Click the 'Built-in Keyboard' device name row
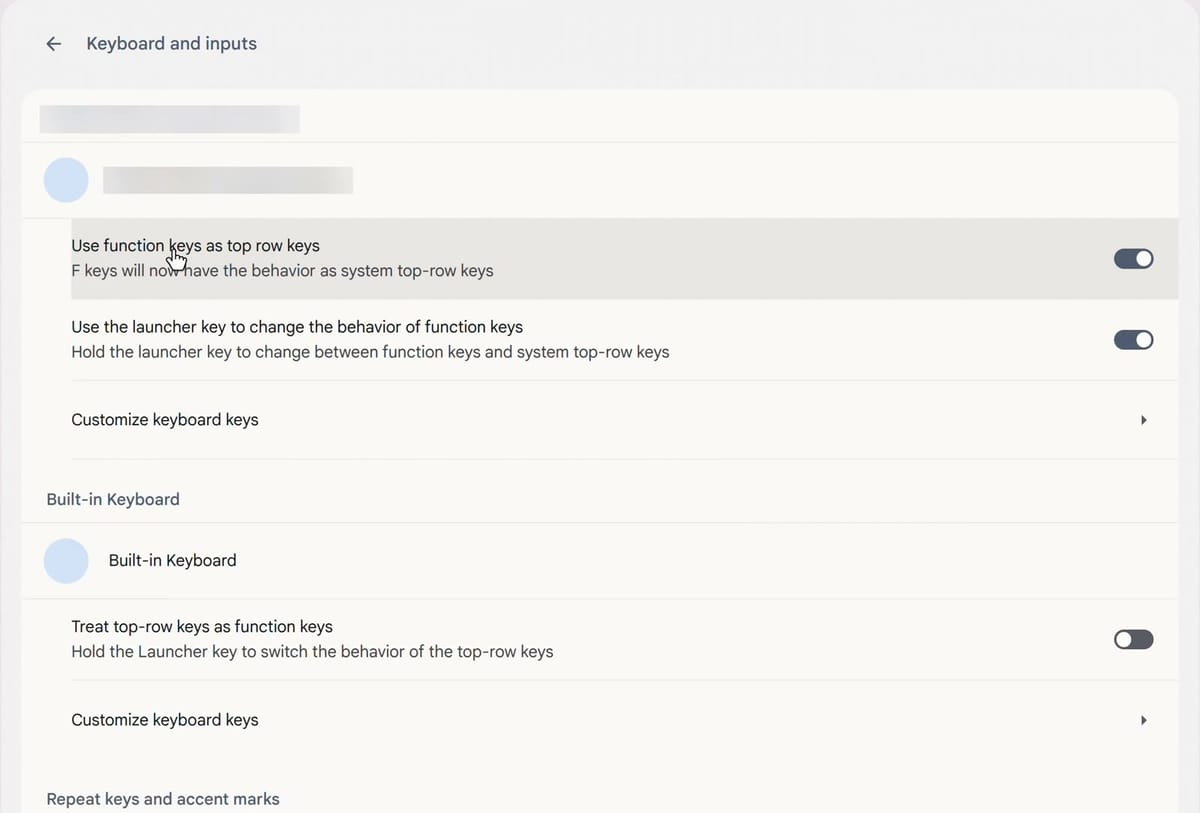The height and width of the screenshot is (813, 1200). pos(598,561)
